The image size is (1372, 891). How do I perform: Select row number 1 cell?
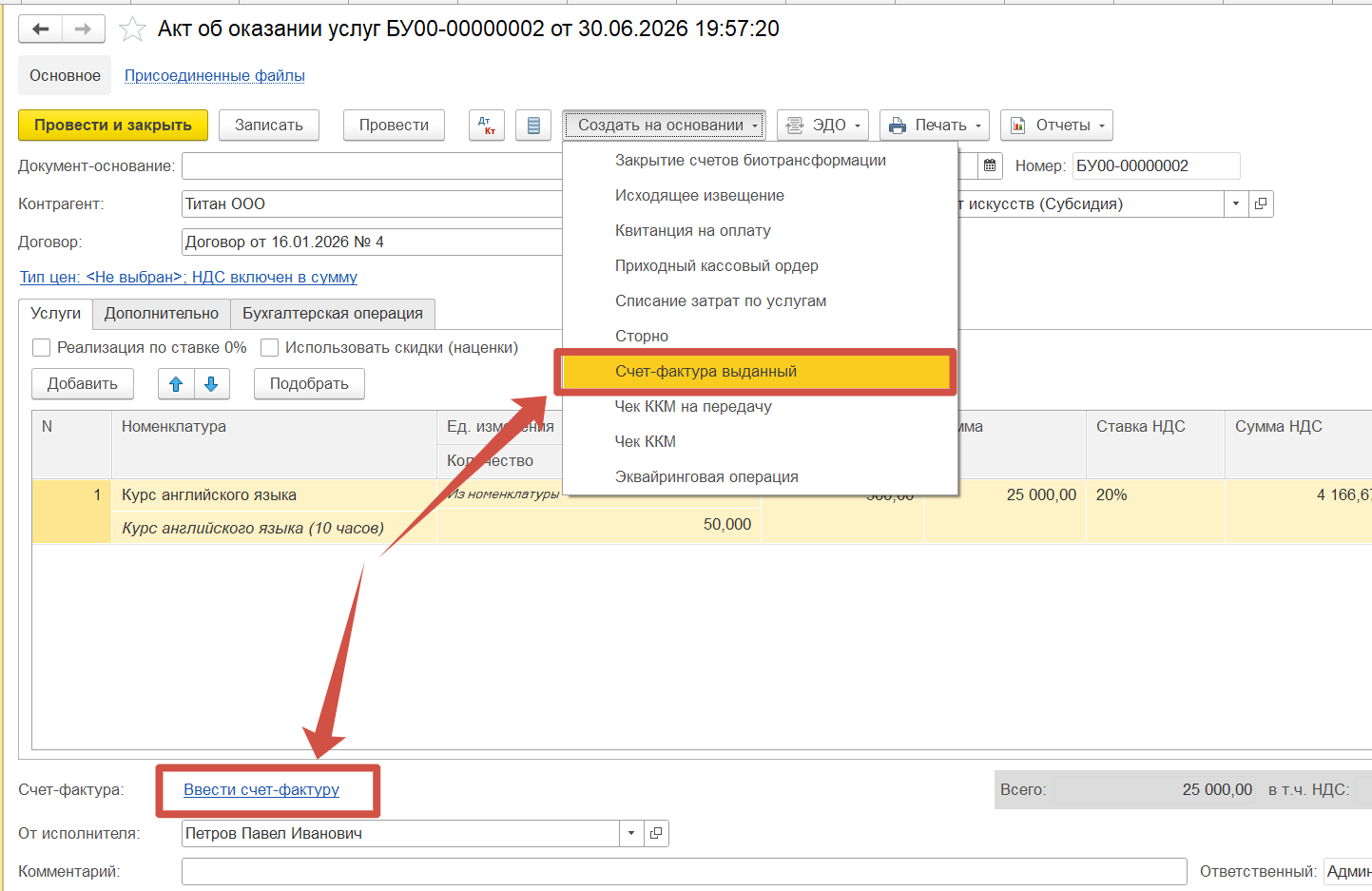tap(72, 512)
